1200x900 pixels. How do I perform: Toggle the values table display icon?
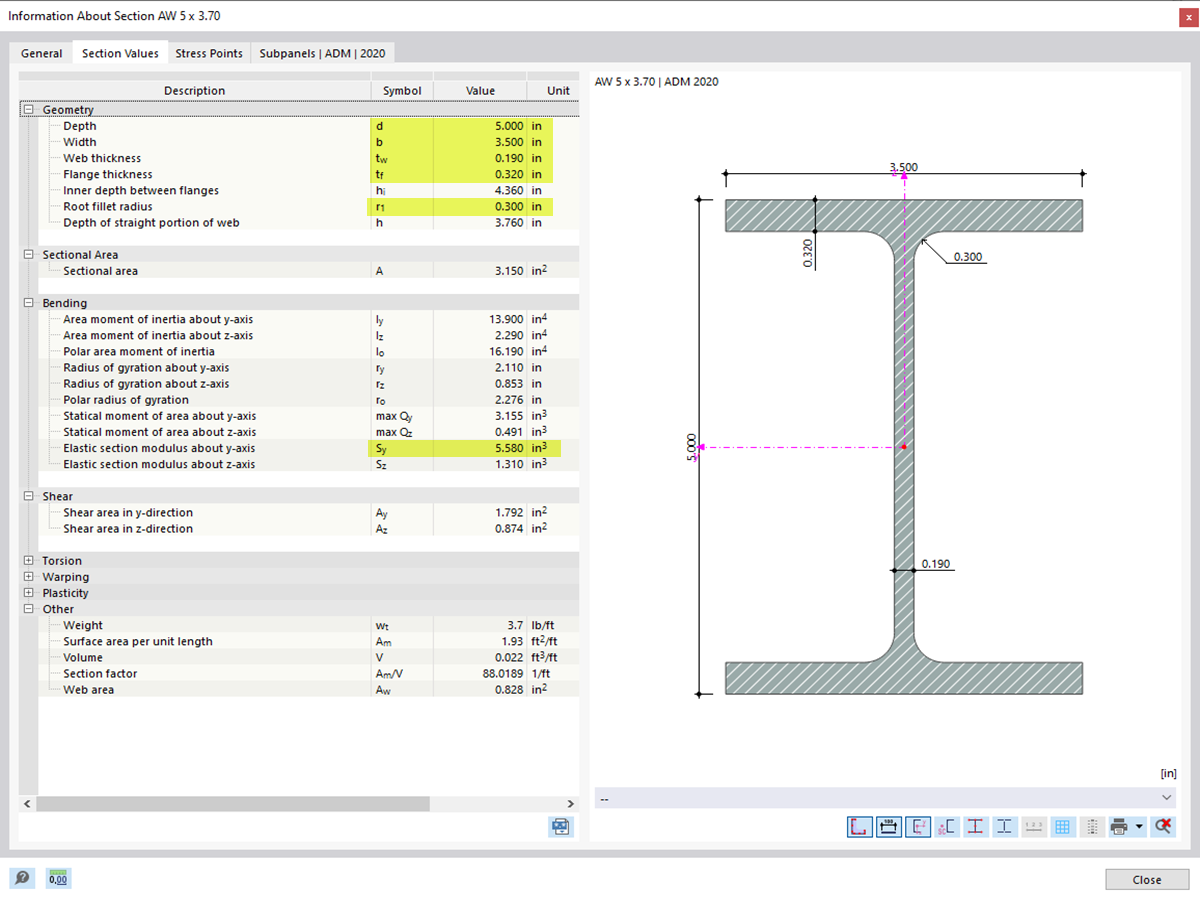1092,827
